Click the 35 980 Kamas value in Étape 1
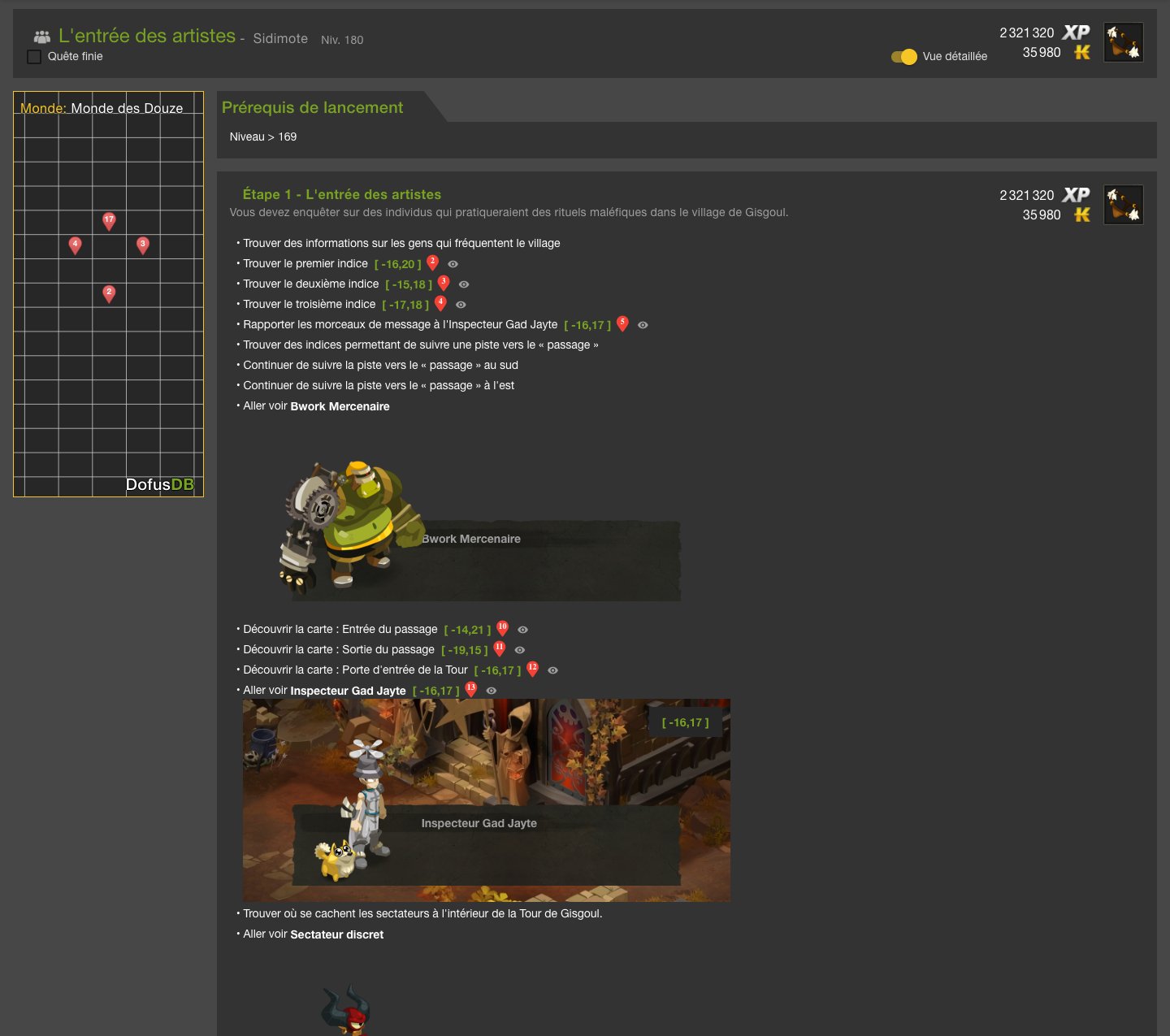 coord(1042,215)
